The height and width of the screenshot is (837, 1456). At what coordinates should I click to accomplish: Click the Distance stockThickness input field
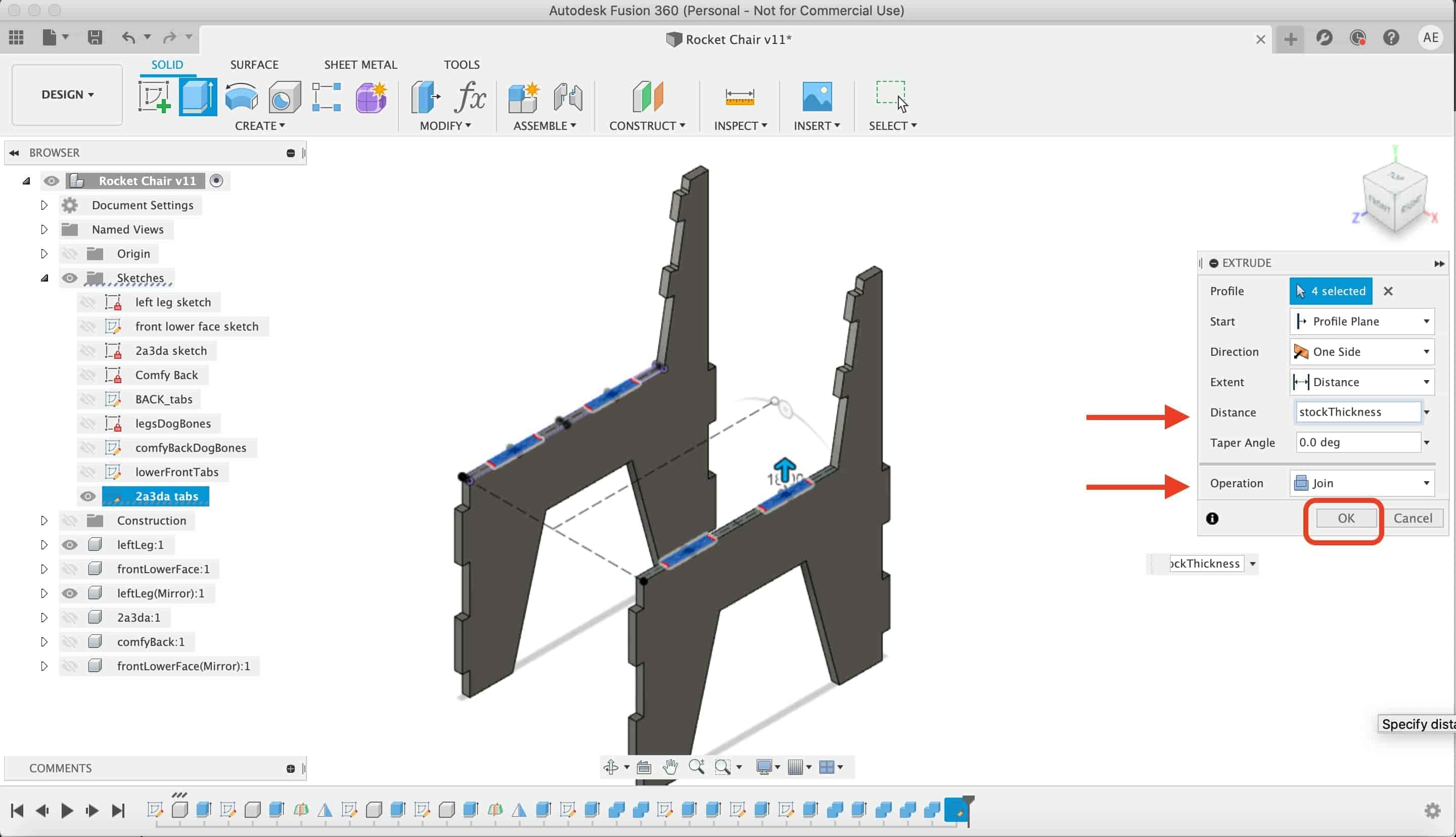pos(1358,412)
